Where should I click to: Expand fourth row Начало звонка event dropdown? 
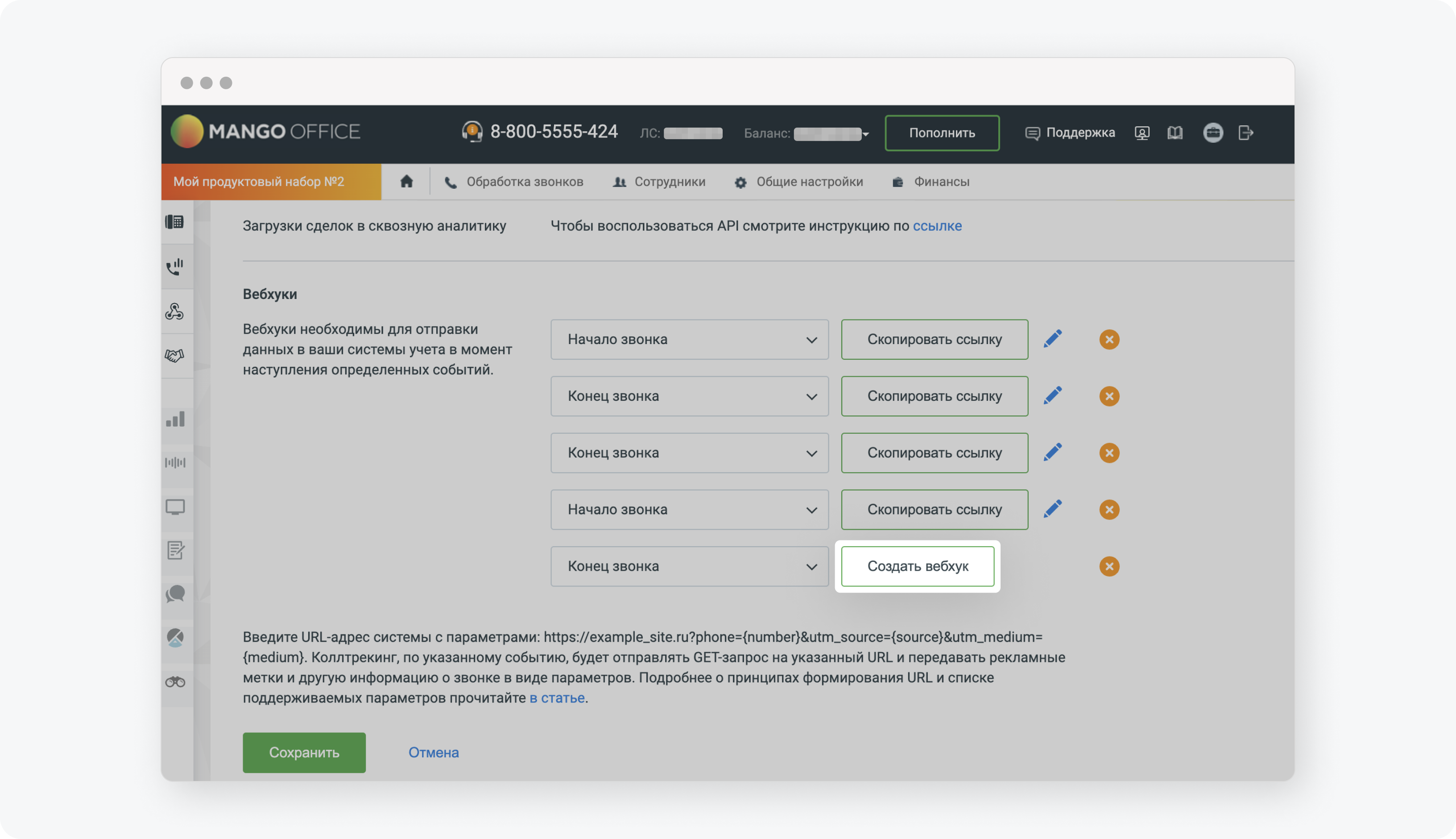click(x=689, y=509)
